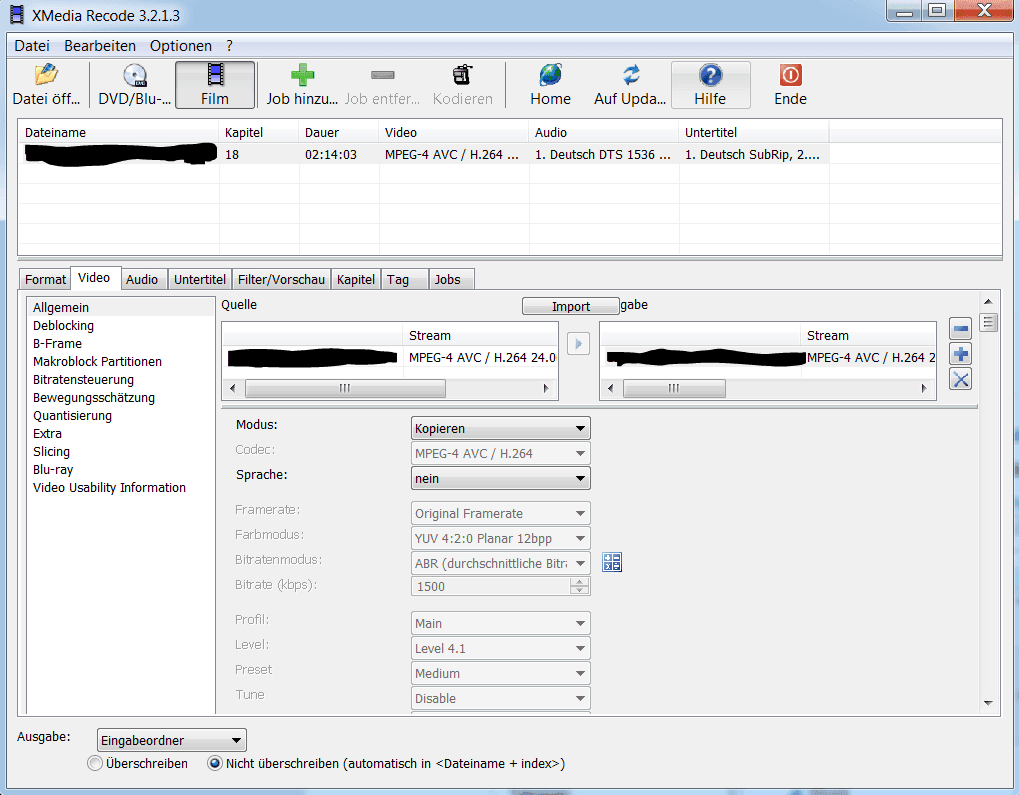Open the Farbmodus YUV 4:2:0 dropdown
The height and width of the screenshot is (795, 1019).
[x=500, y=538]
